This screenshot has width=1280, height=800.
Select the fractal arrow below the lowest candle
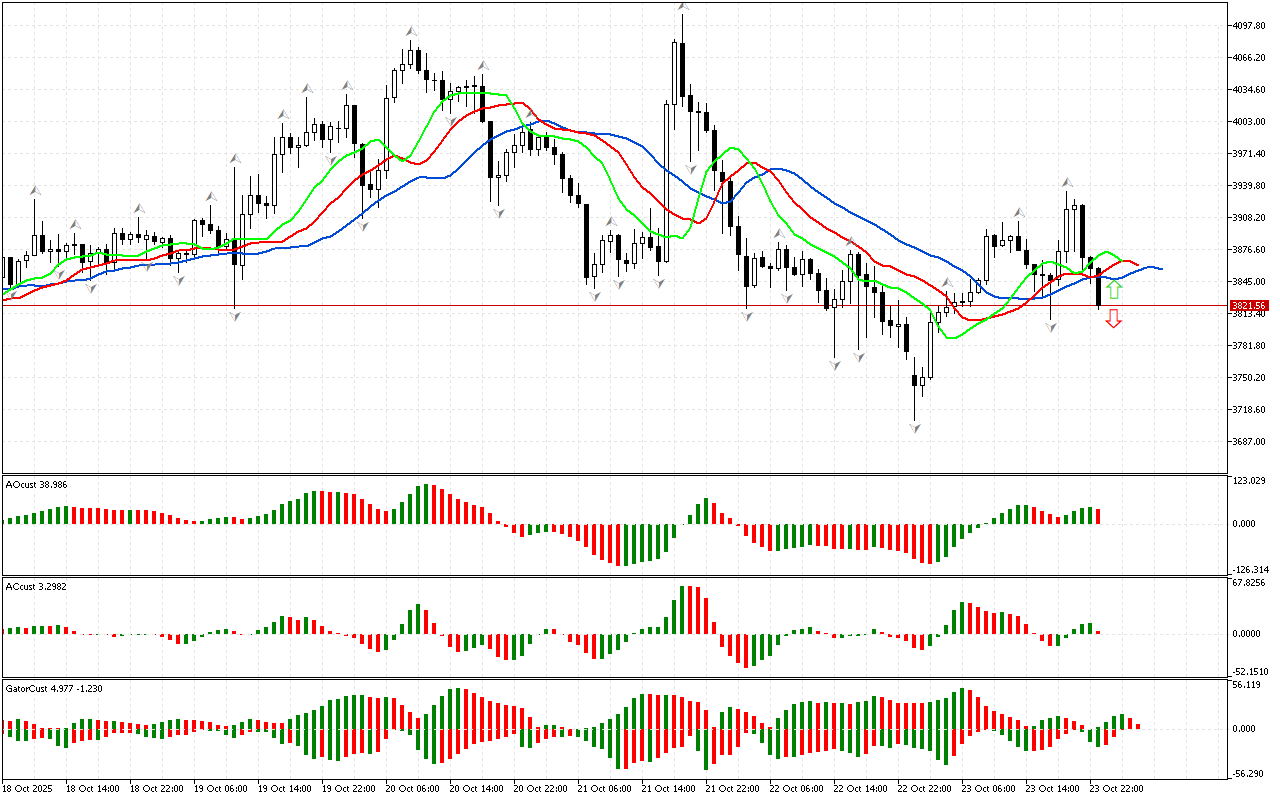915,427
